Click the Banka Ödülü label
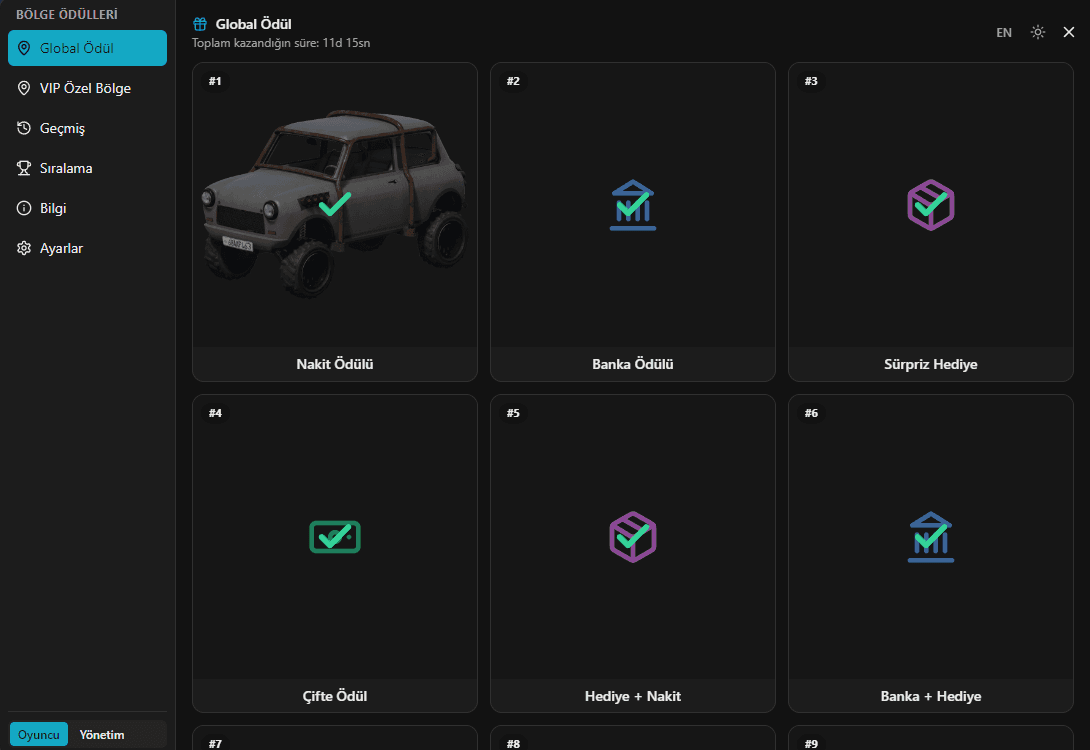 [x=633, y=364]
